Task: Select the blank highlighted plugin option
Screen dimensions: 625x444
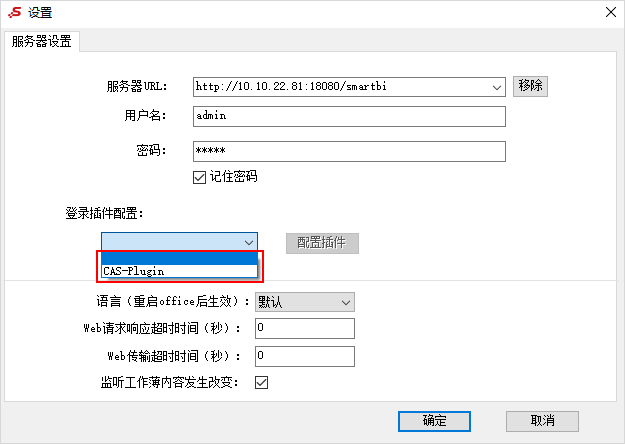Action: 180,258
